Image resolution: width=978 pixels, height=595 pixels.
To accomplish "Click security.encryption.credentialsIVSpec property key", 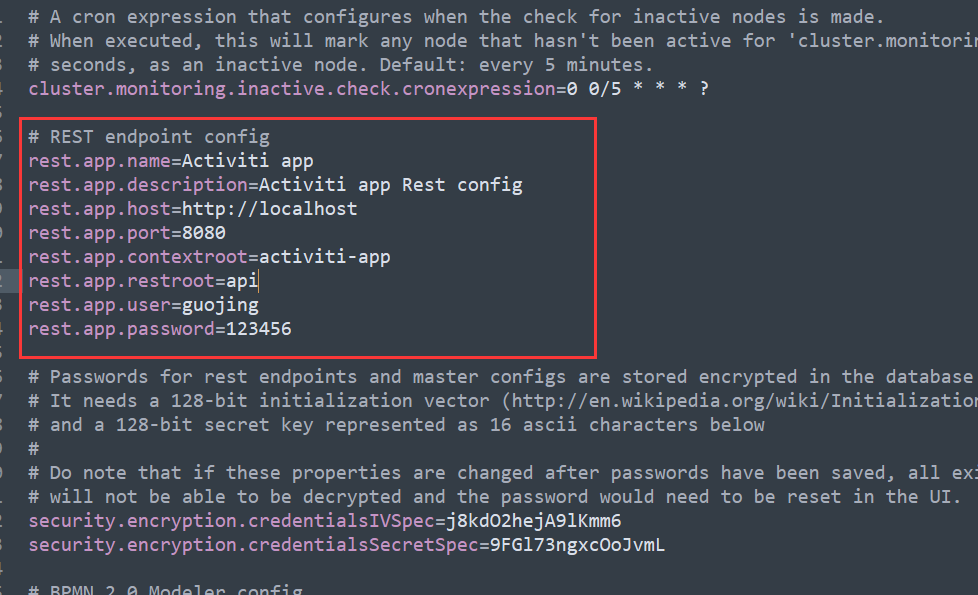I will 231,521.
